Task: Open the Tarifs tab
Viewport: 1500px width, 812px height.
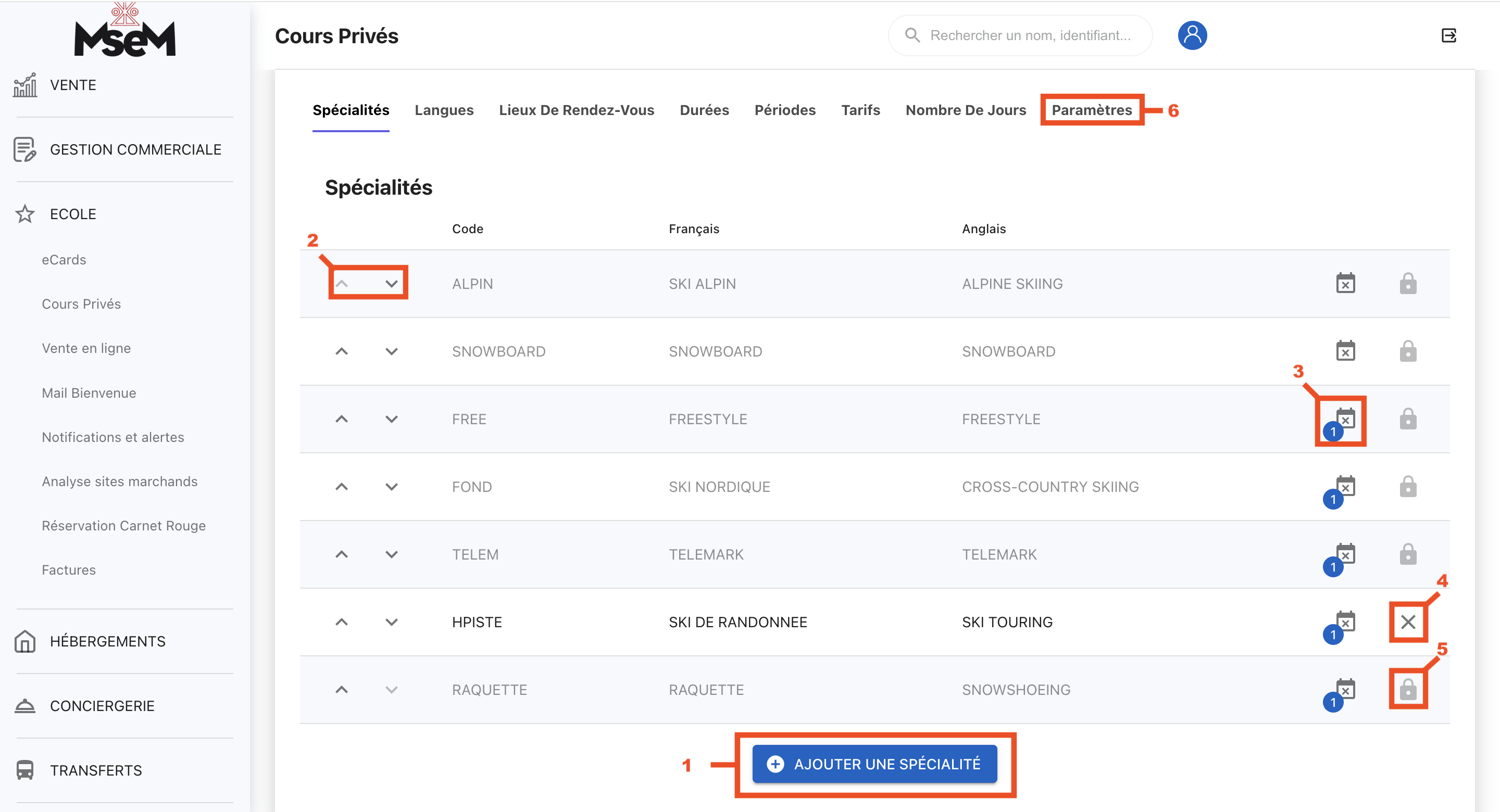Action: coord(860,110)
